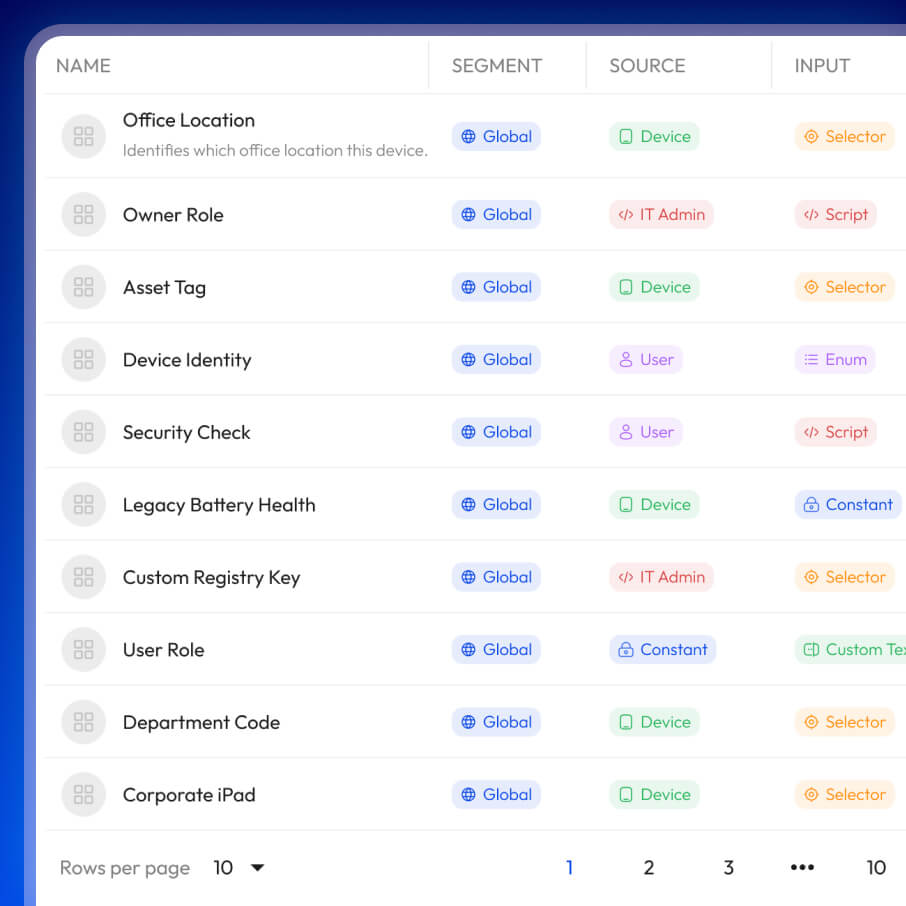Screen dimensions: 906x906
Task: Sort by the NAME column header
Action: [83, 66]
